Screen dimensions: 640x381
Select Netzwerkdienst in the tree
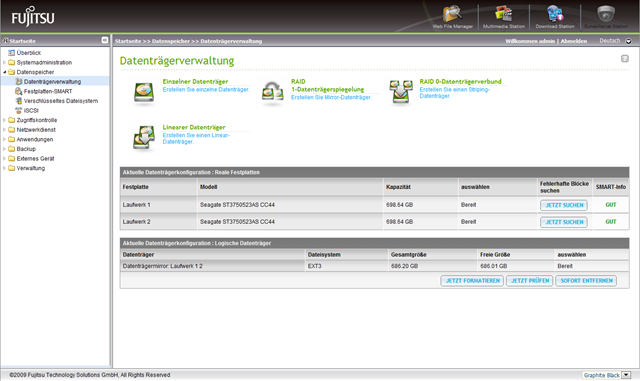click(36, 129)
